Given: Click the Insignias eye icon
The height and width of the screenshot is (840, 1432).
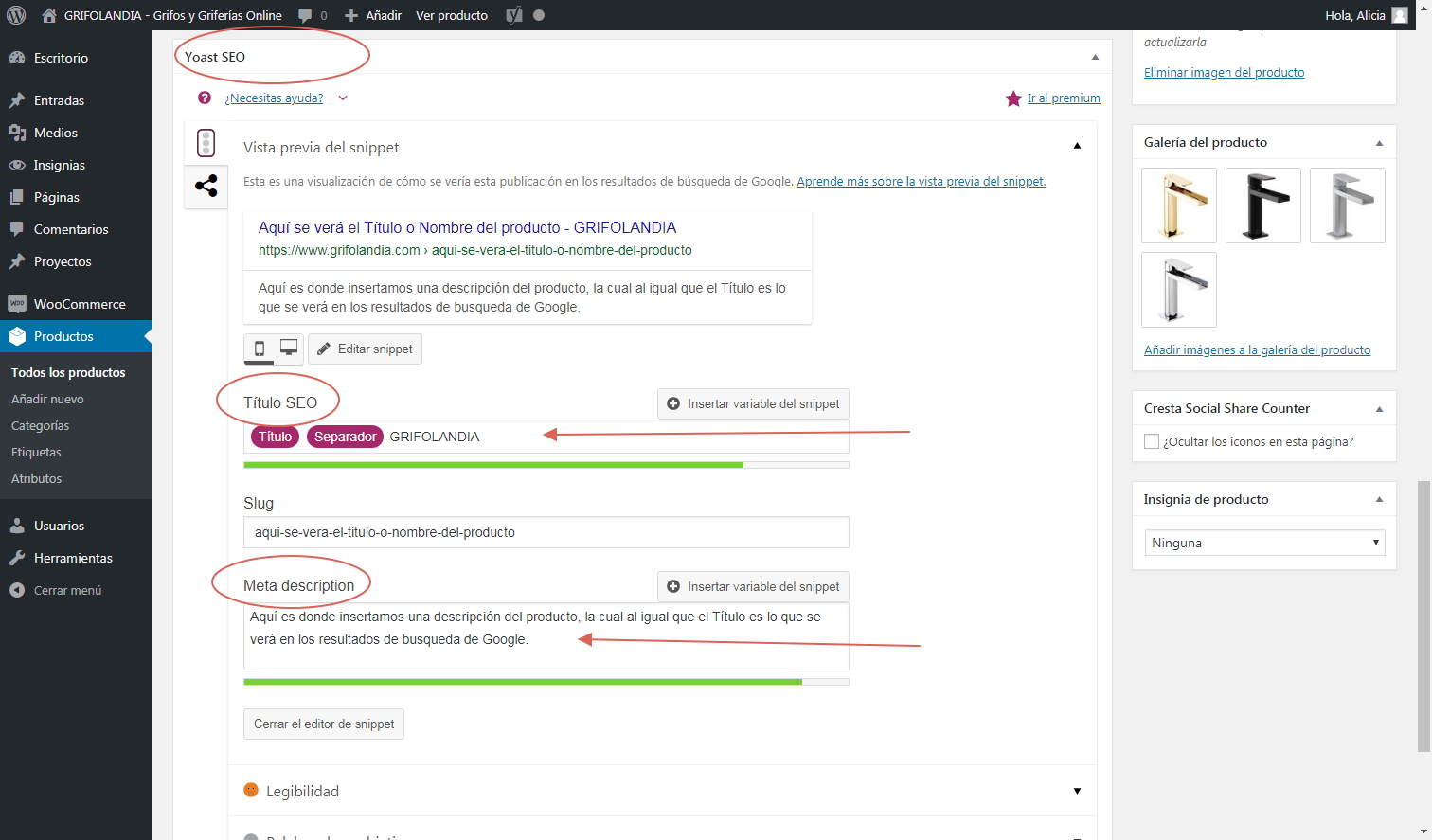Looking at the screenshot, I should point(17,165).
